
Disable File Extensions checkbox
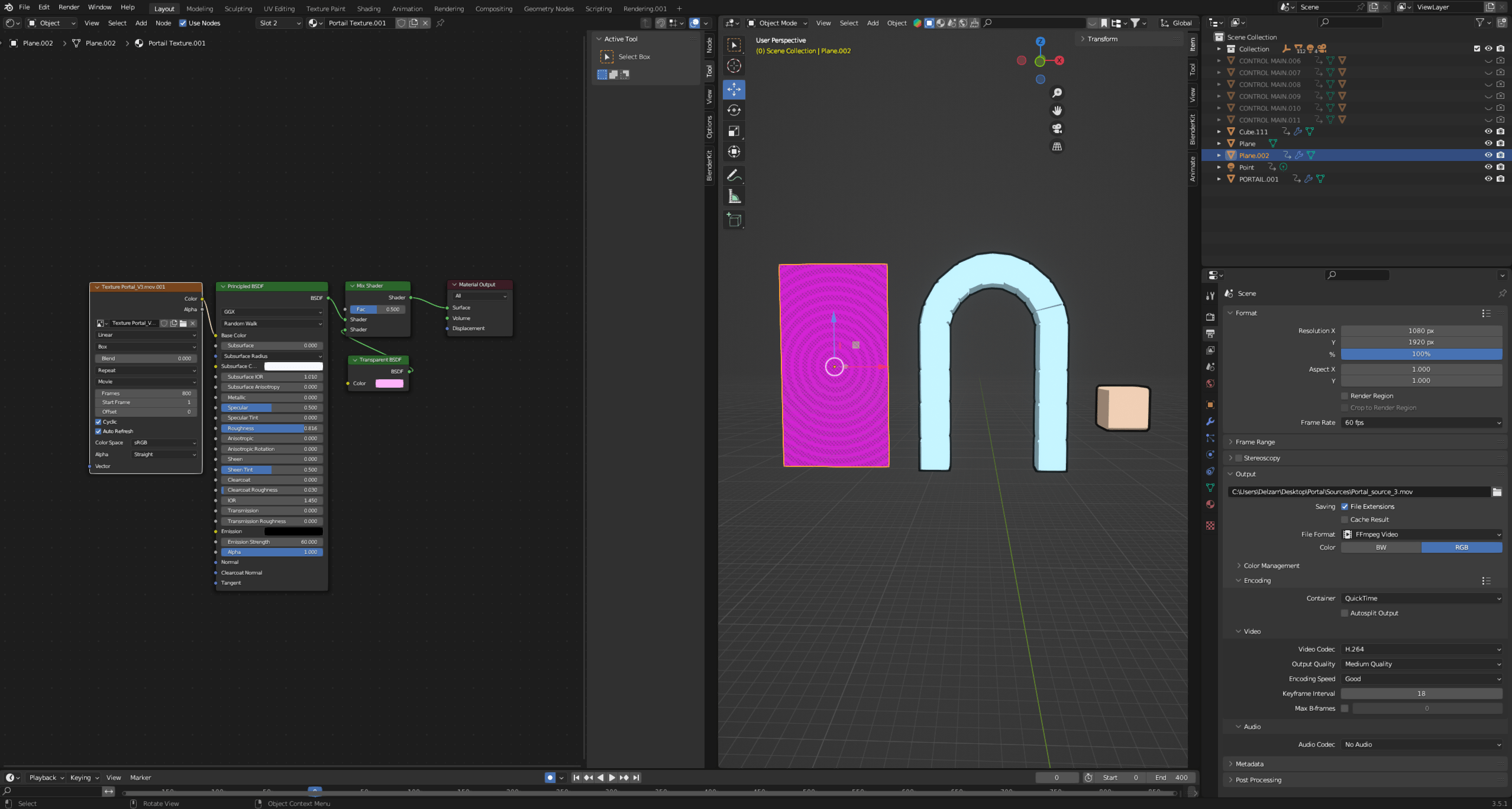point(1345,507)
